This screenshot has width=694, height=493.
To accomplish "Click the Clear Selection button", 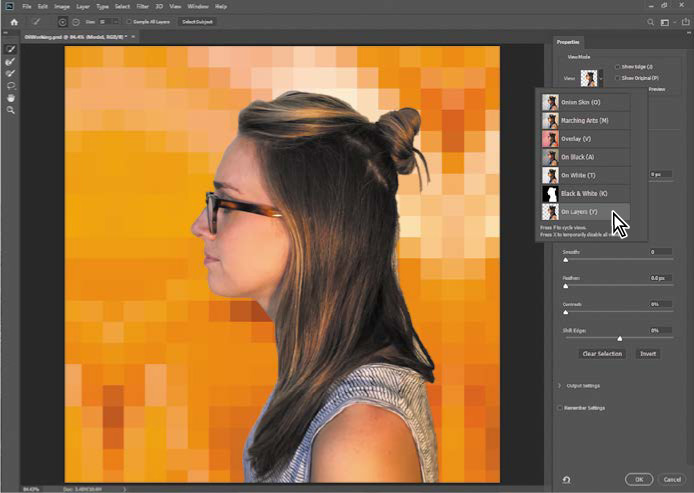I will coord(602,353).
